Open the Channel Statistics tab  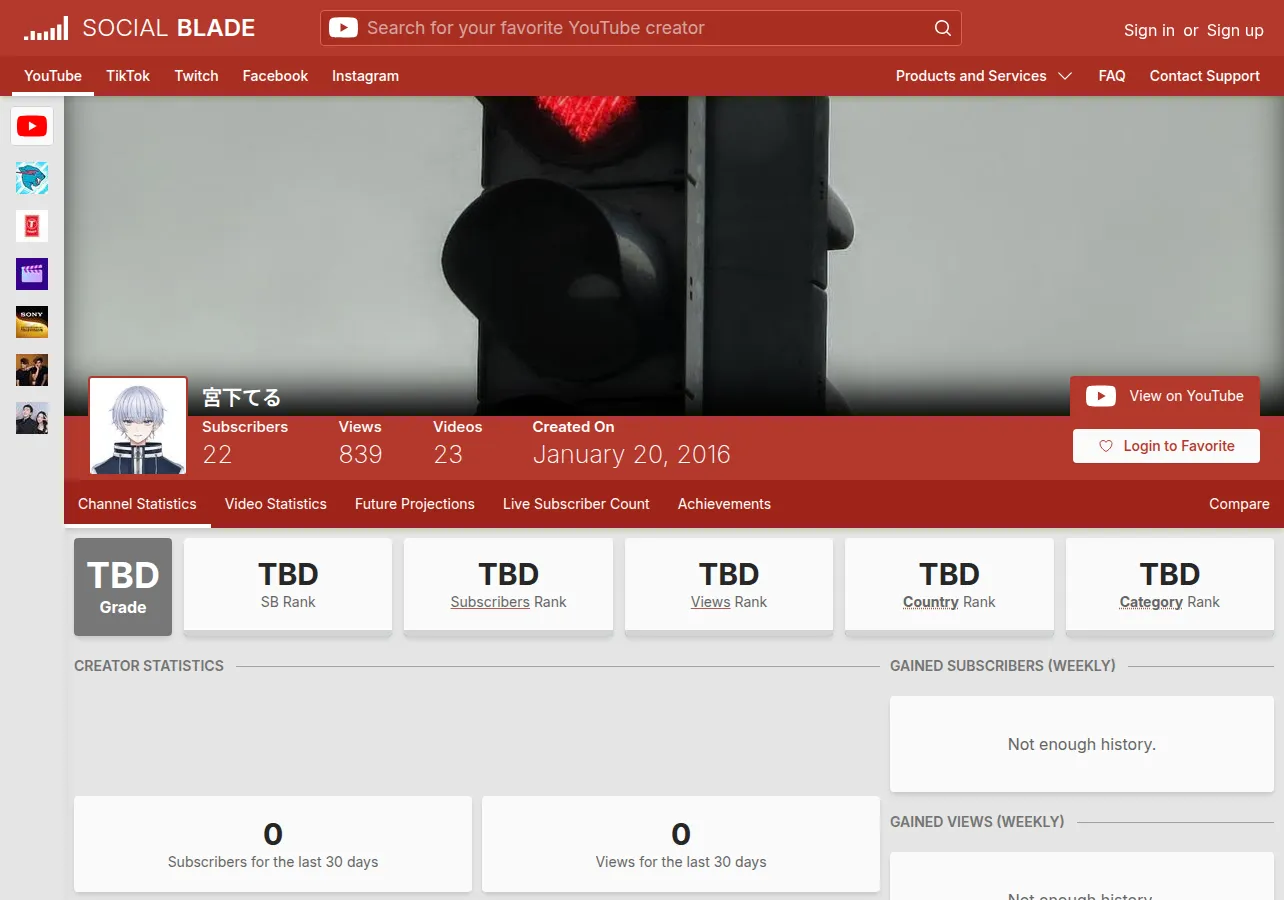(137, 504)
